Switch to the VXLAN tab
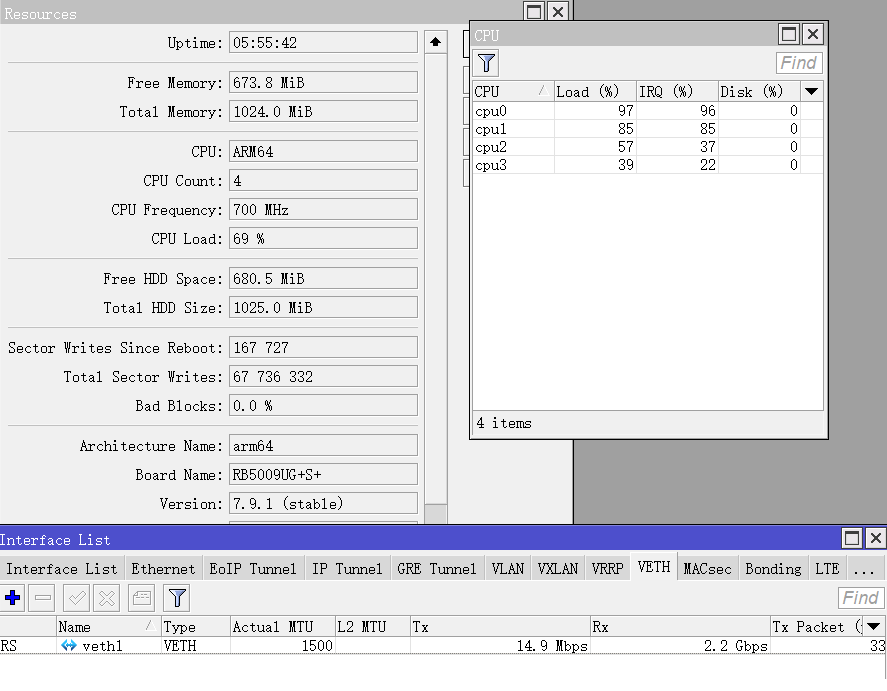 pyautogui.click(x=557, y=568)
